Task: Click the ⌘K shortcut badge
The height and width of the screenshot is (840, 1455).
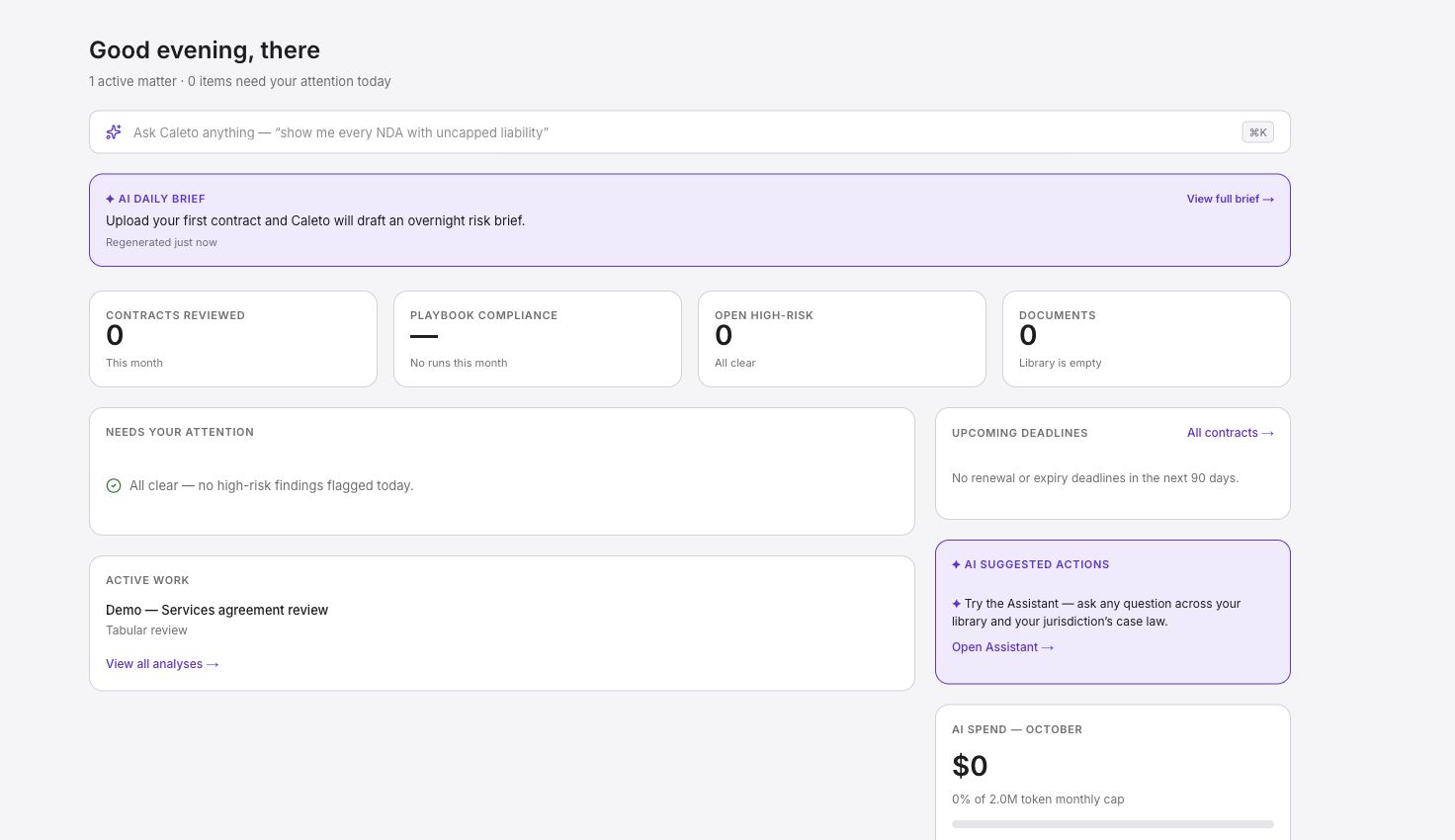Action: tap(1257, 132)
